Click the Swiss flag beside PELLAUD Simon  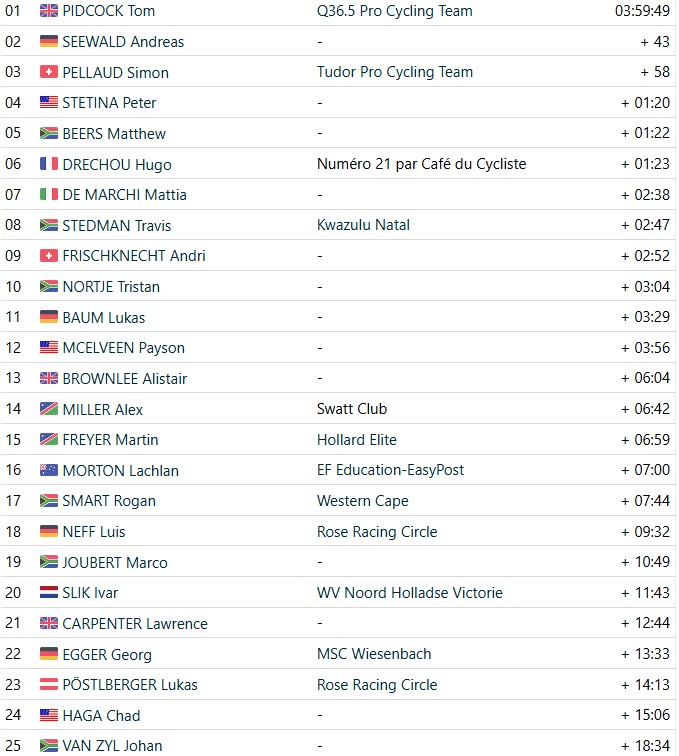(x=49, y=72)
